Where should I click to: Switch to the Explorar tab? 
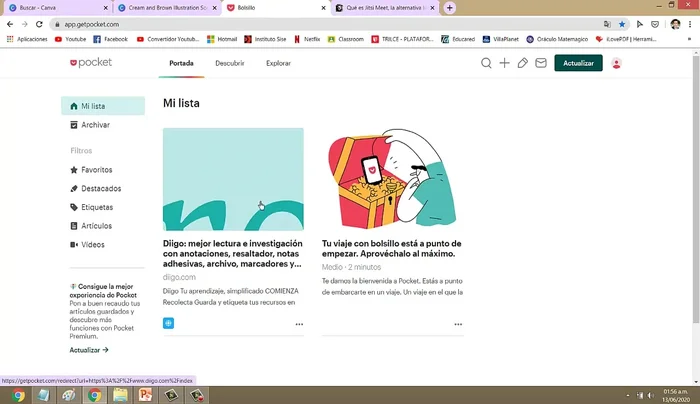coord(278,63)
